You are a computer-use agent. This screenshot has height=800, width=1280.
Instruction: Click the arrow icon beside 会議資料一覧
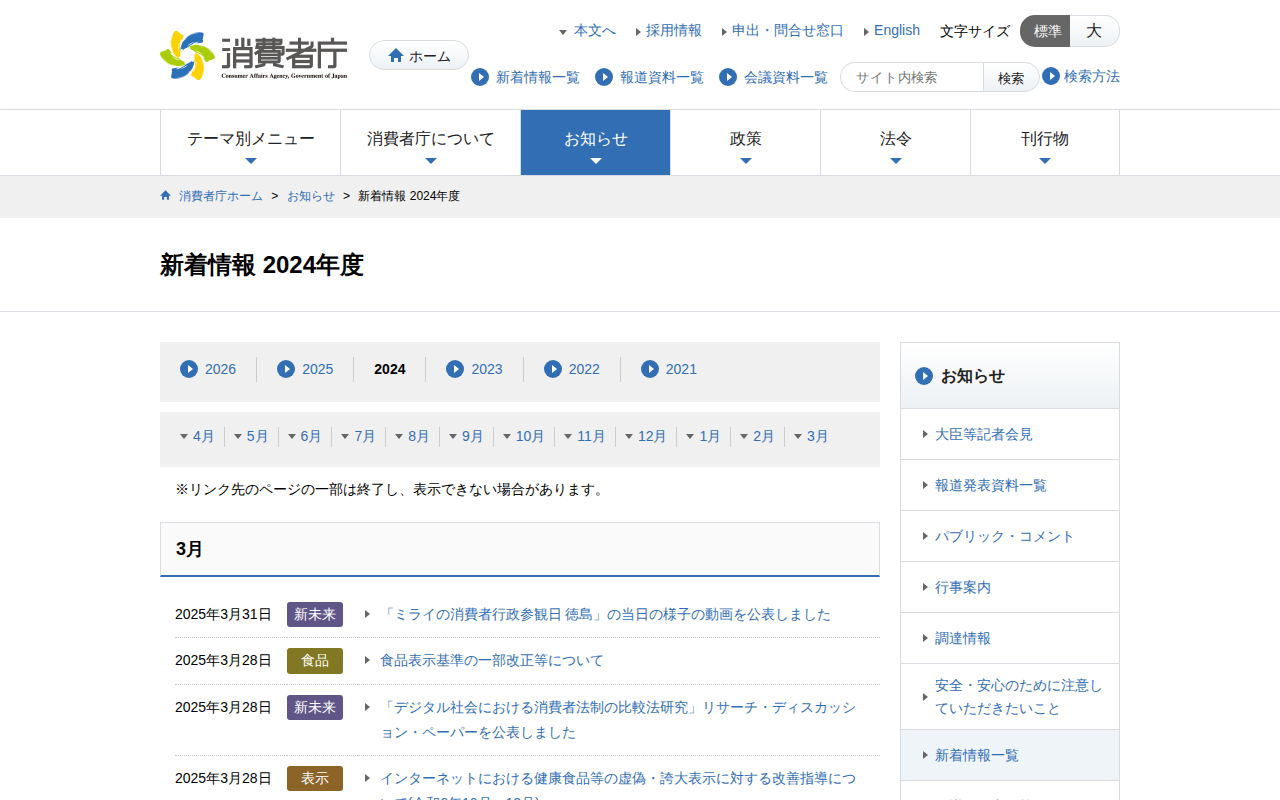point(728,77)
